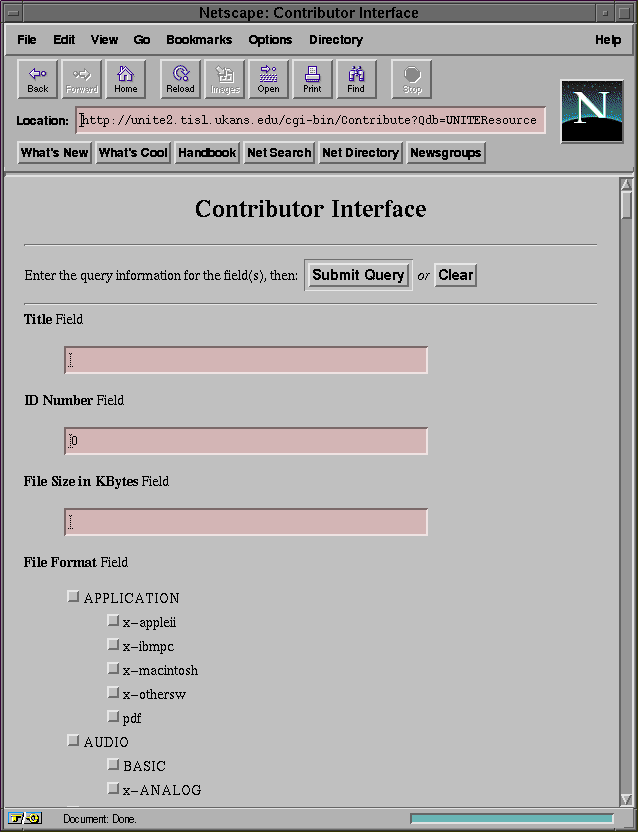Click the Images toolbar icon

pos(225,79)
